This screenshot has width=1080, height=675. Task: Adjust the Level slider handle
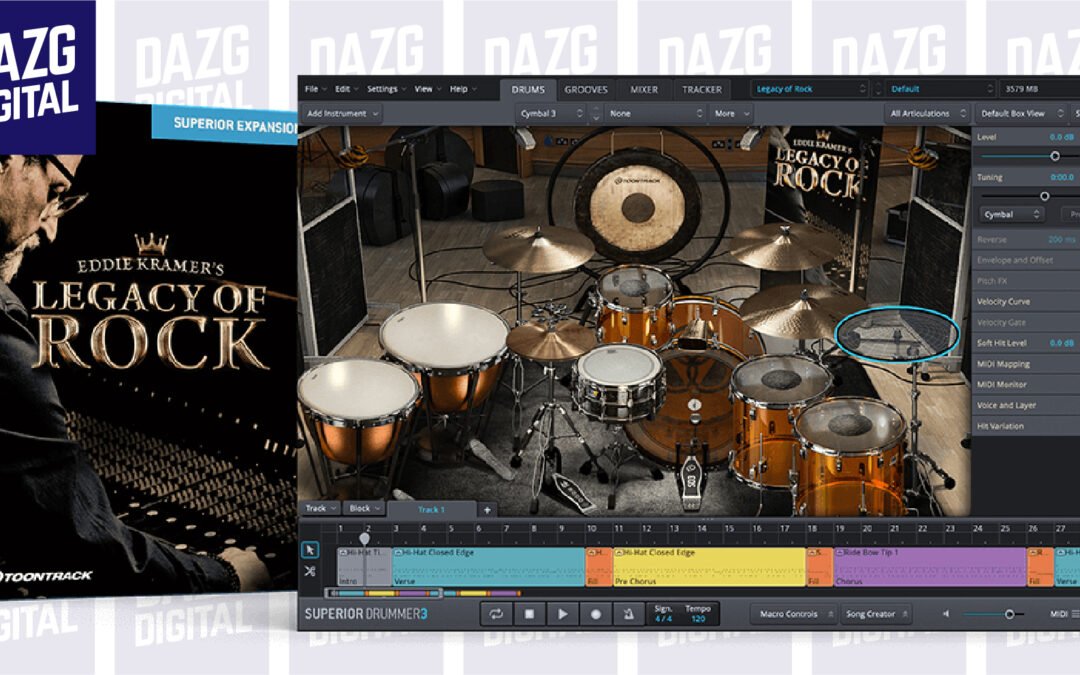1055,156
